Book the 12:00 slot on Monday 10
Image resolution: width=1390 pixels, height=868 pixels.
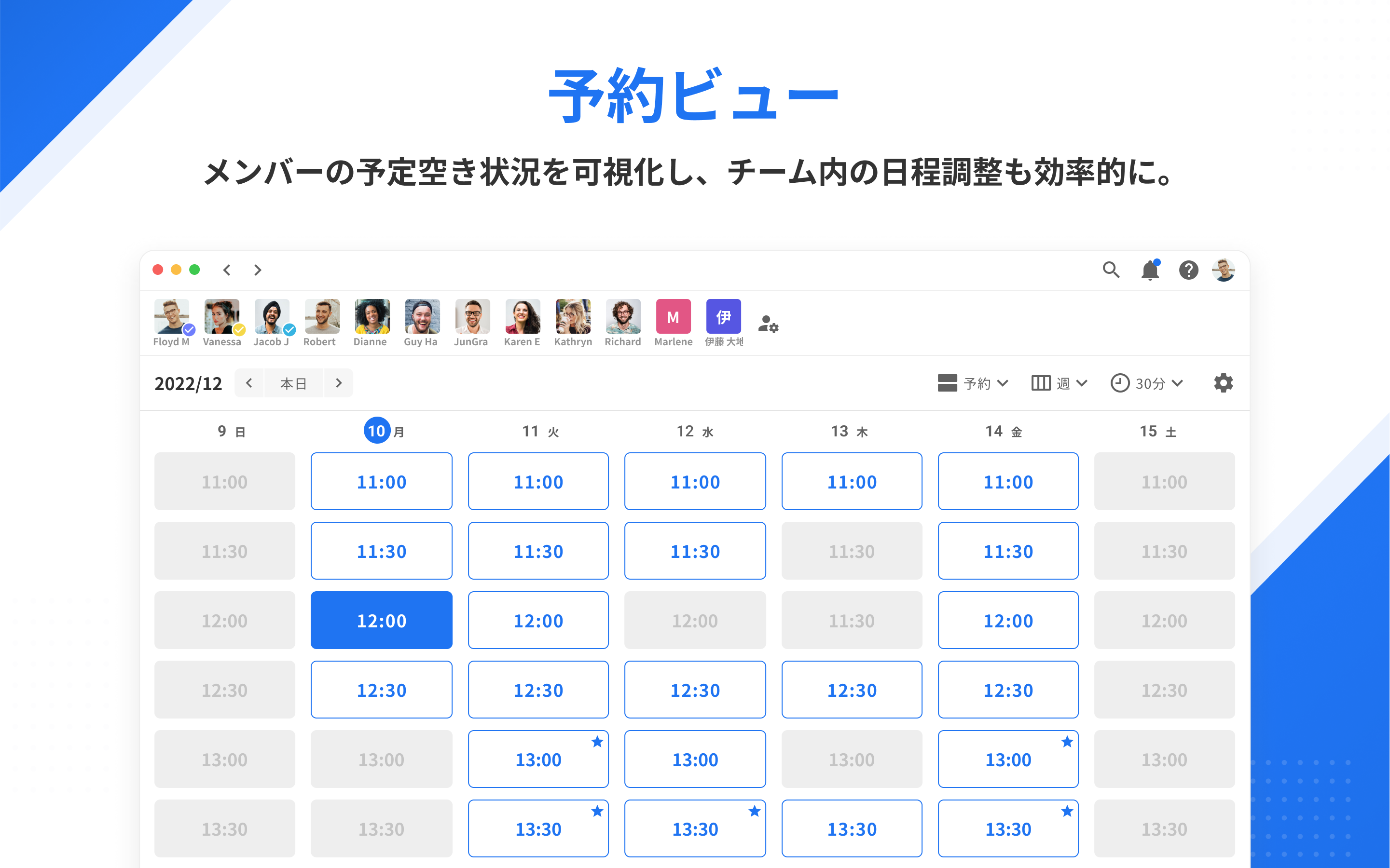pyautogui.click(x=381, y=621)
